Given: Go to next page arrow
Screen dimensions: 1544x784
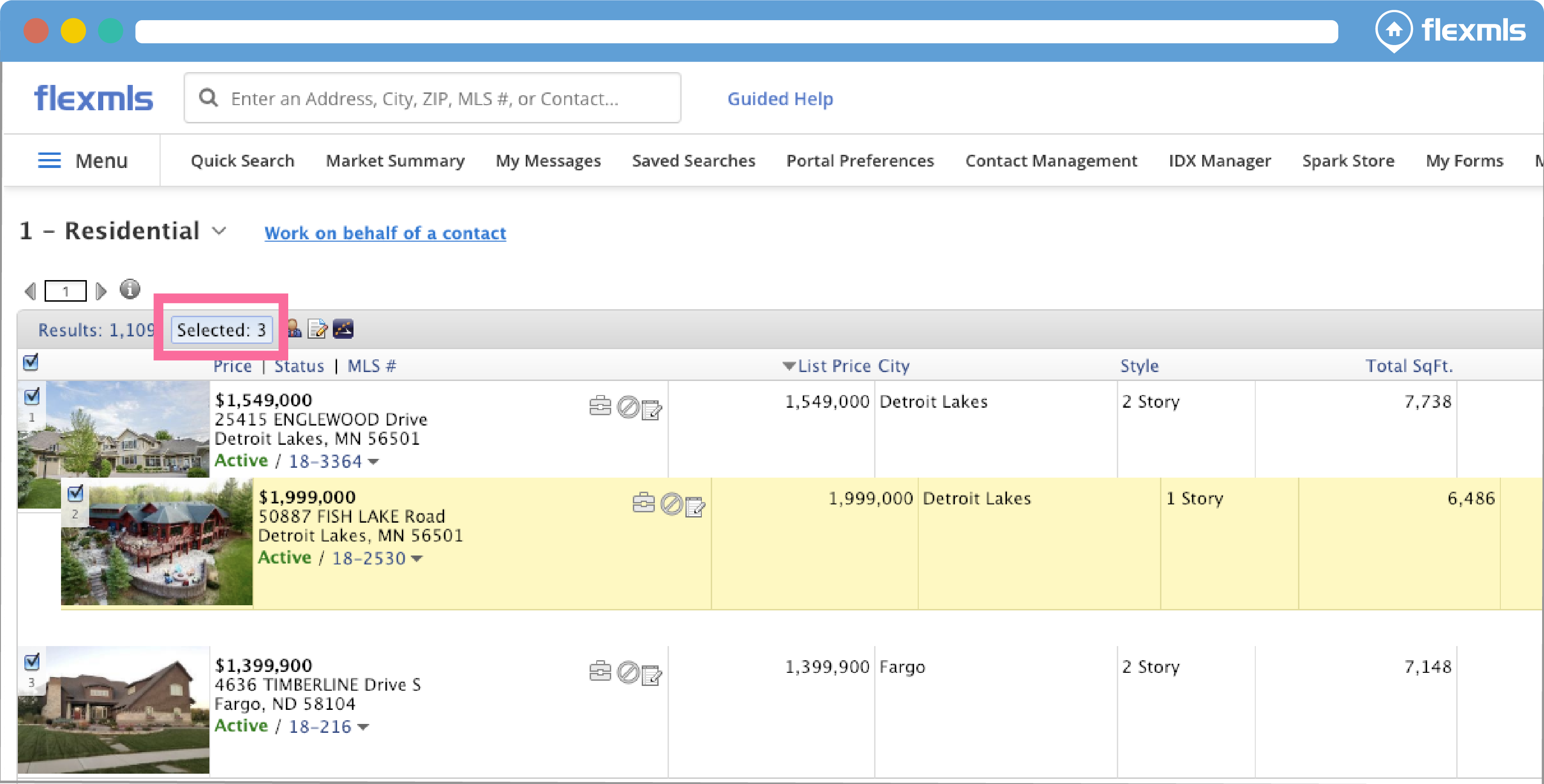Looking at the screenshot, I should tap(100, 291).
